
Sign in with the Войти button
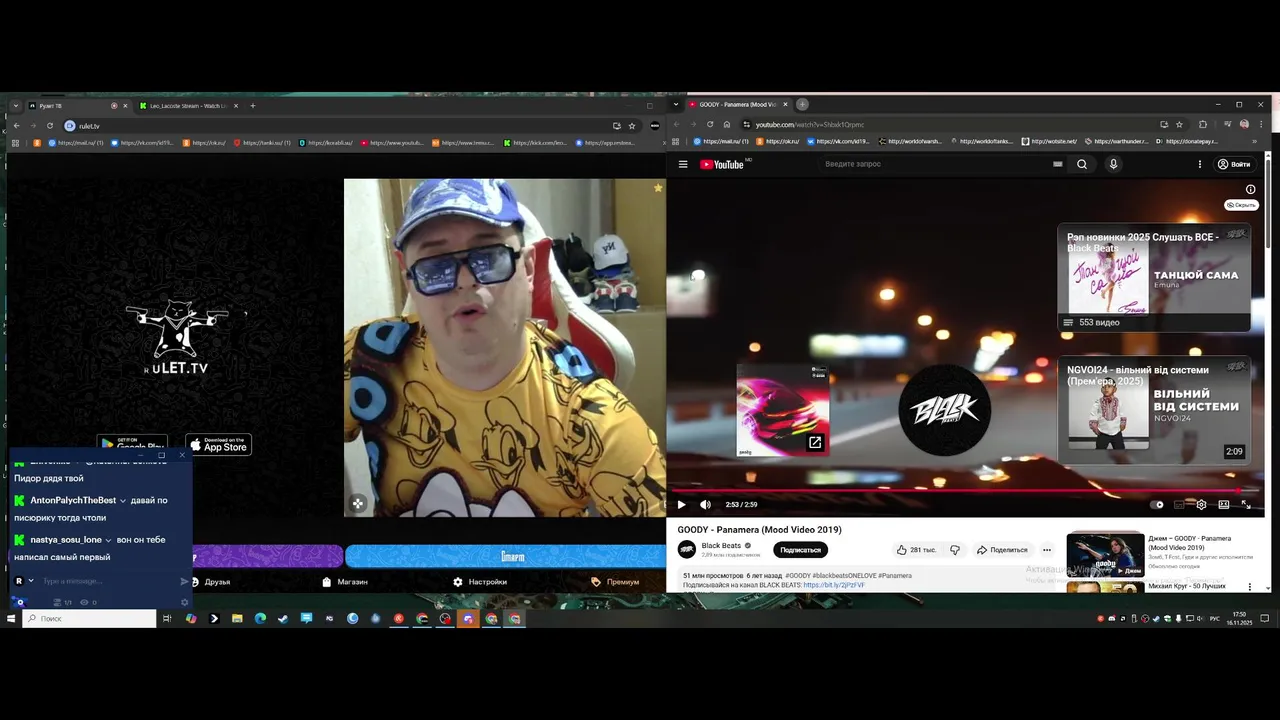(x=1234, y=164)
